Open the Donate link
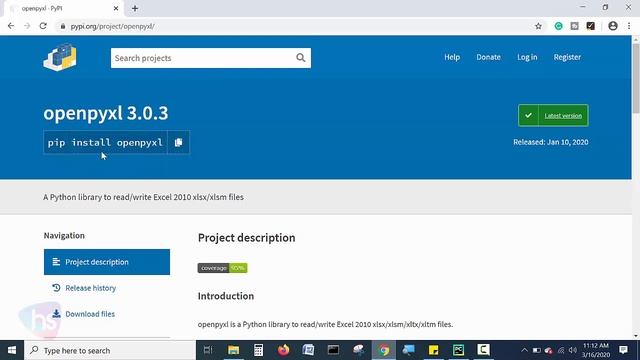The width and height of the screenshot is (640, 360). pyautogui.click(x=488, y=57)
